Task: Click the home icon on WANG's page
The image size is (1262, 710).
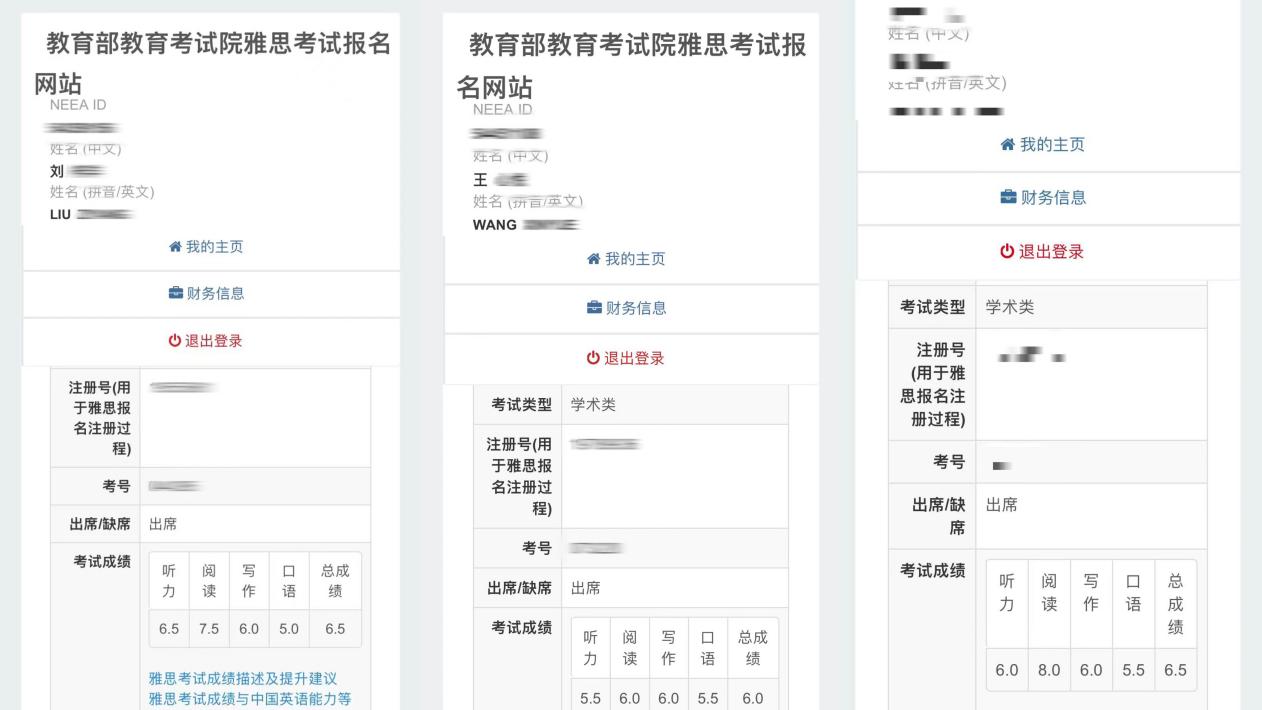Action: pos(593,259)
